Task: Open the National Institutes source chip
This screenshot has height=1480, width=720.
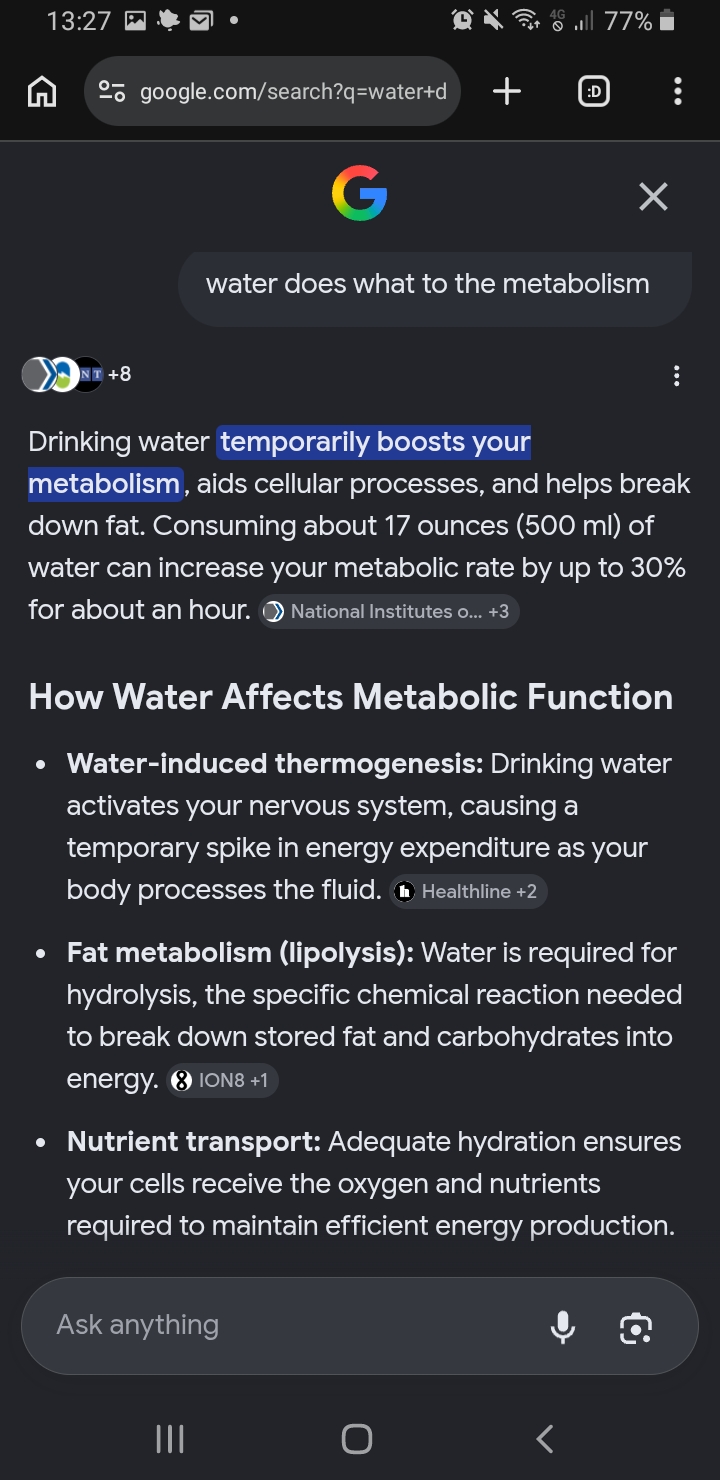Action: click(389, 612)
